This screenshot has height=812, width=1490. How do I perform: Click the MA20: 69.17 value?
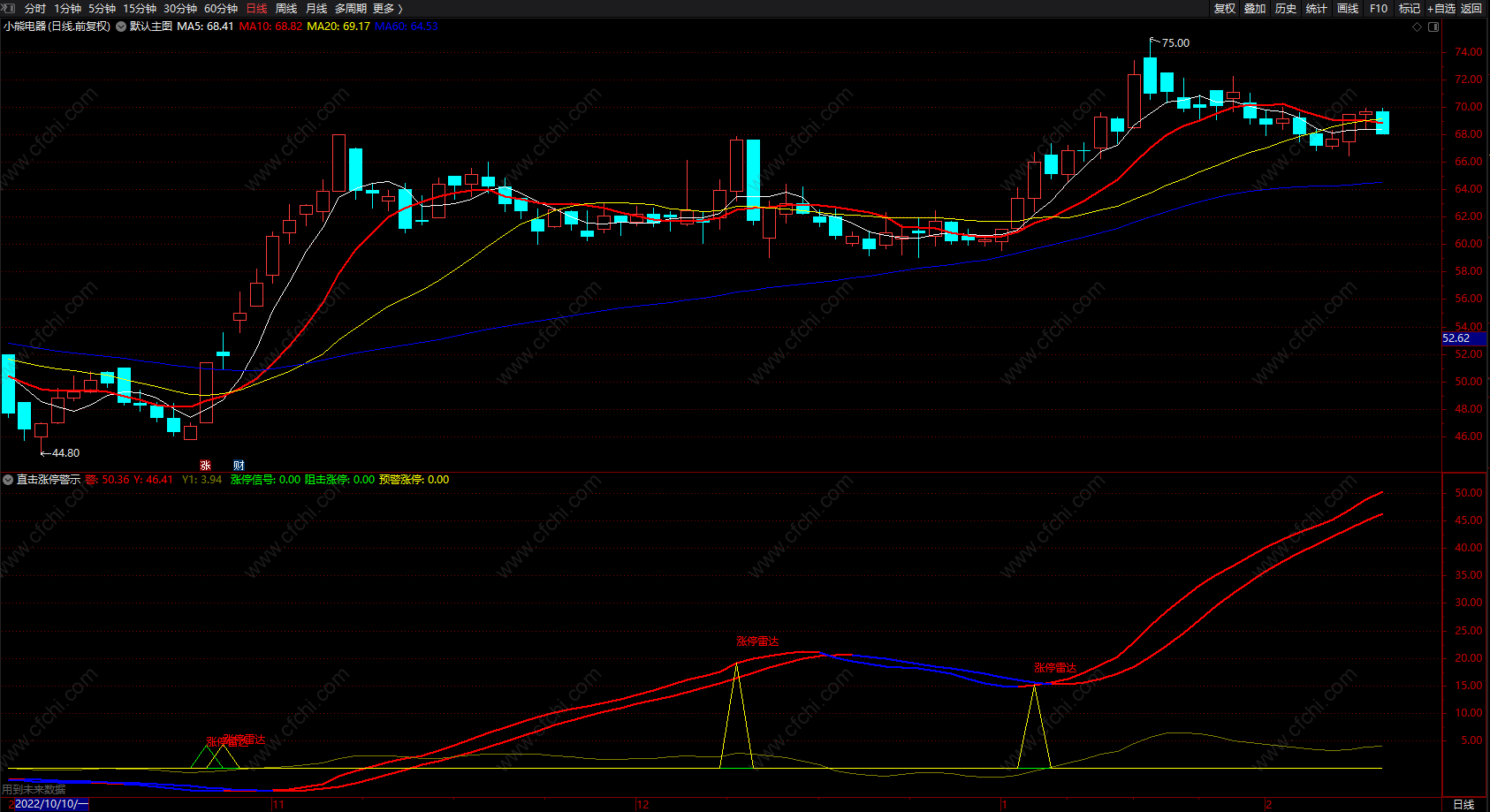pyautogui.click(x=338, y=27)
